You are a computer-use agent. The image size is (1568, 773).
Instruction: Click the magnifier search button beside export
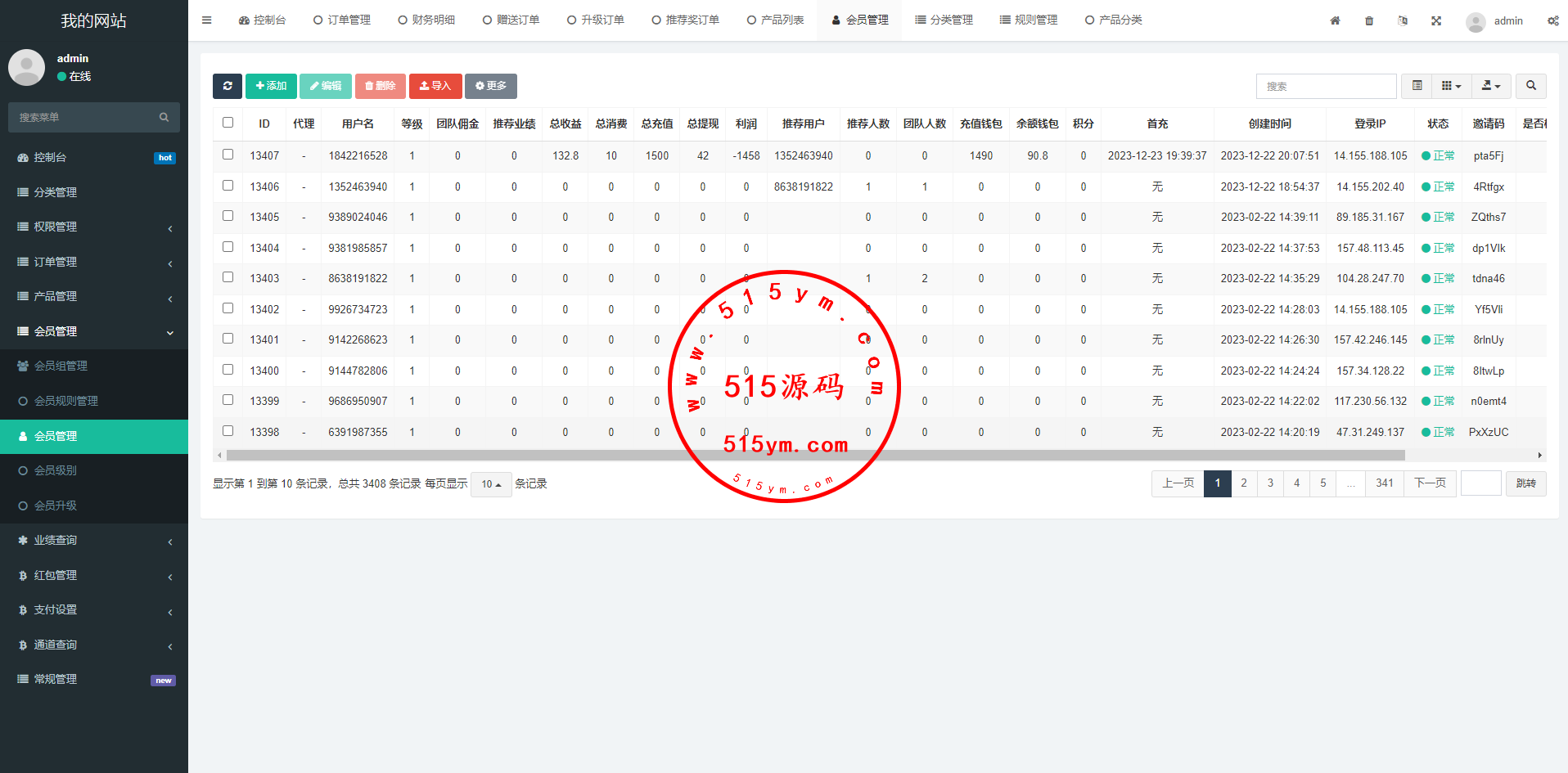1530,86
